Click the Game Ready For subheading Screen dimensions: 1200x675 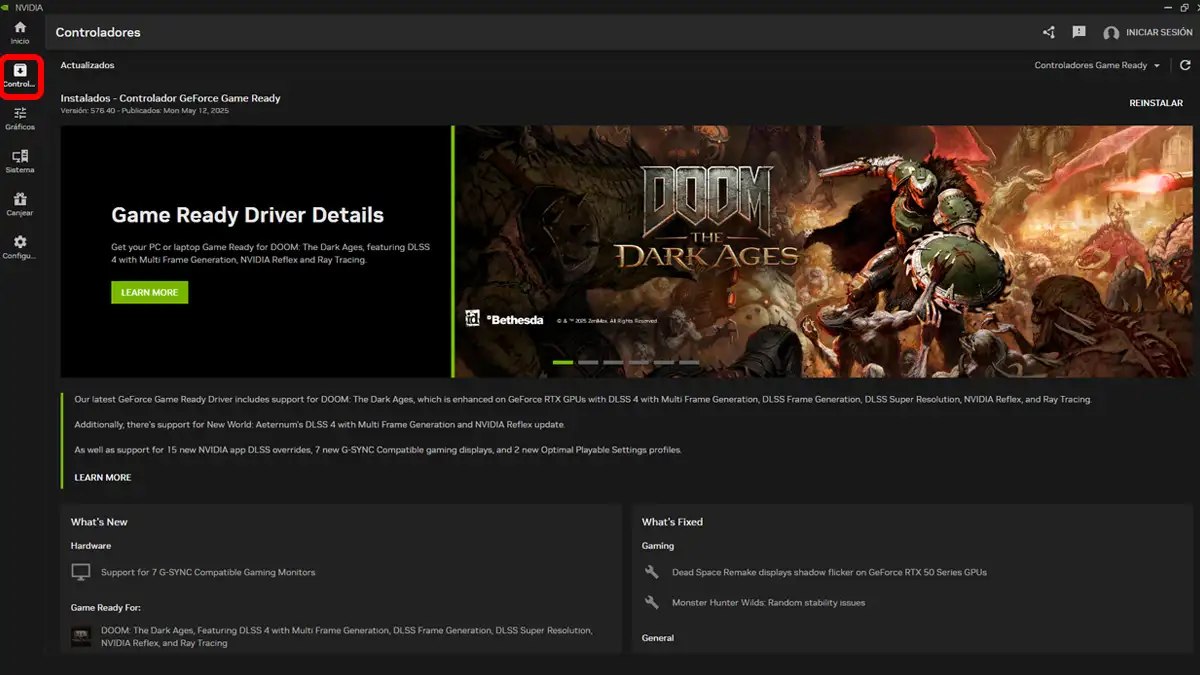point(104,607)
